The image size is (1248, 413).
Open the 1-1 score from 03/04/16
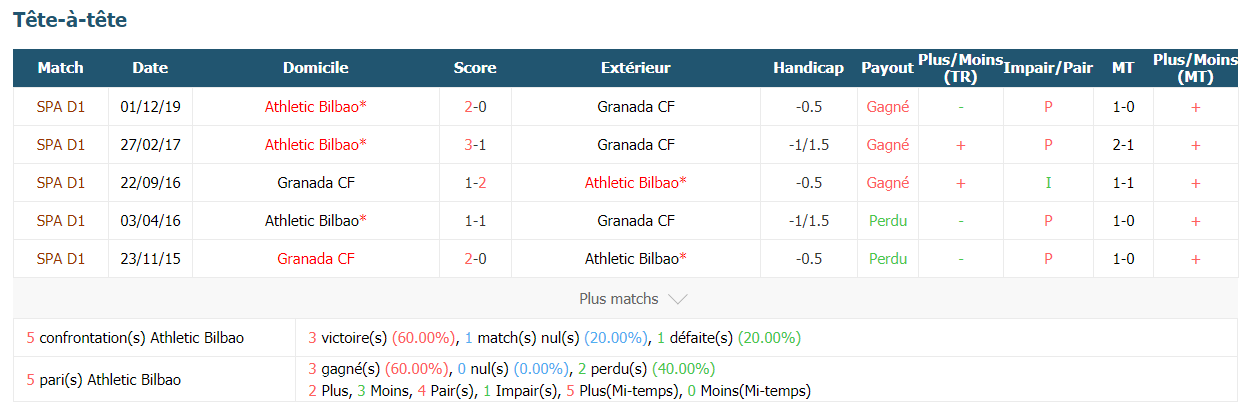click(475, 220)
